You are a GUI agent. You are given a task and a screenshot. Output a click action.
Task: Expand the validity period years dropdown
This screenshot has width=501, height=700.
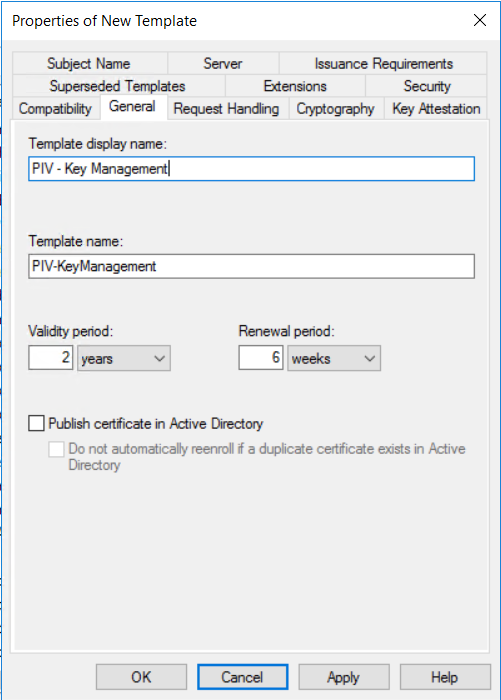(x=124, y=358)
